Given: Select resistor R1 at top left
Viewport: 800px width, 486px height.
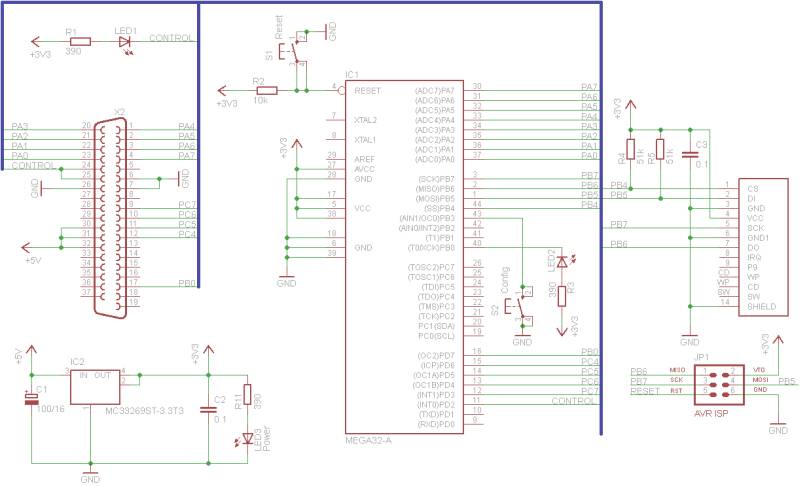Looking at the screenshot, I should pyautogui.click(x=78, y=42).
